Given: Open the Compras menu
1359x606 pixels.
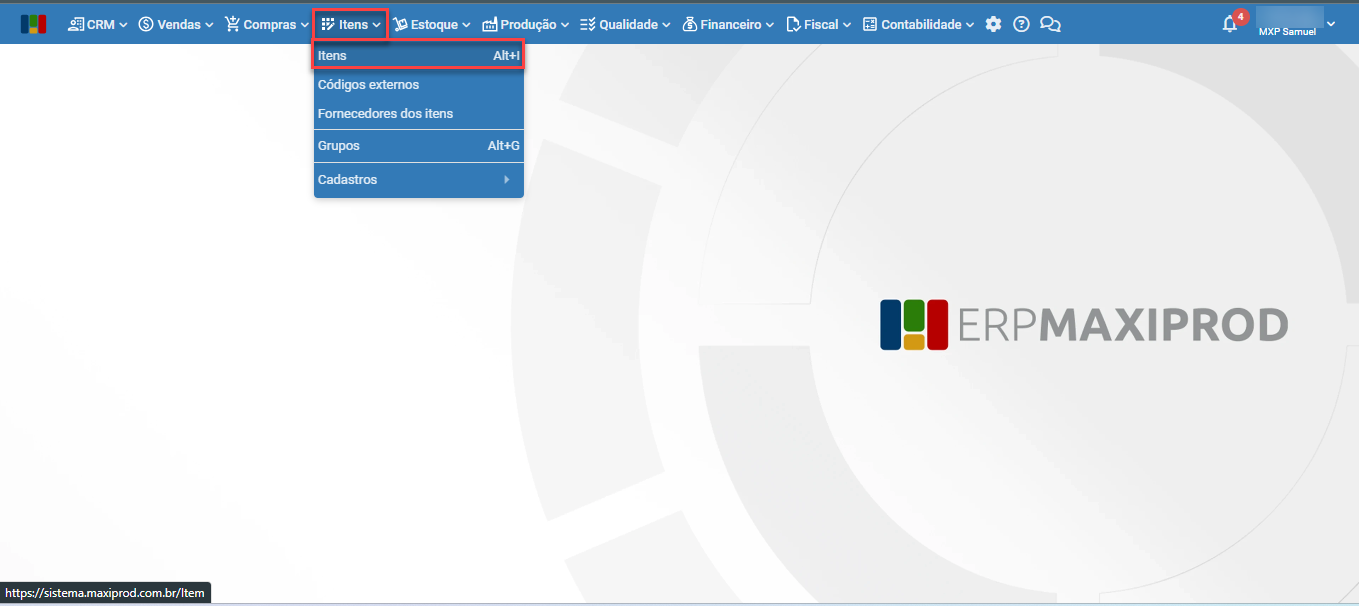Looking at the screenshot, I should pos(267,24).
